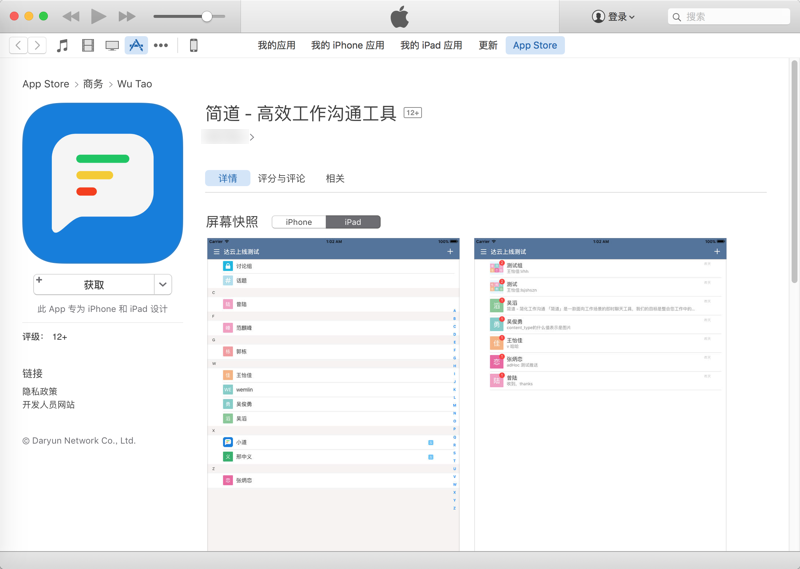
Task: Go to App Store breadcrumb
Action: 45,84
